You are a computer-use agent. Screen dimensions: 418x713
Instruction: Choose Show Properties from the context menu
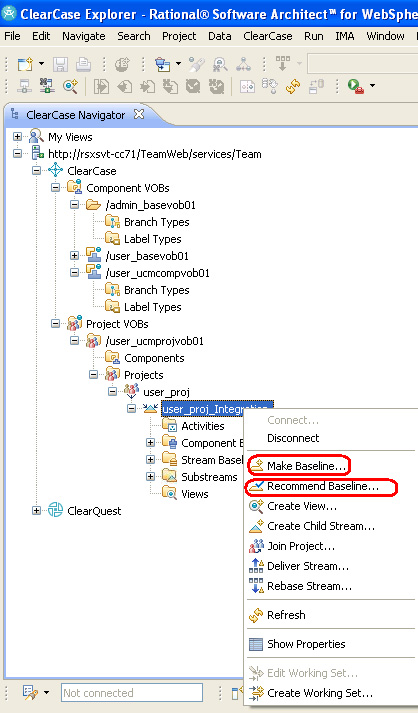click(x=306, y=644)
